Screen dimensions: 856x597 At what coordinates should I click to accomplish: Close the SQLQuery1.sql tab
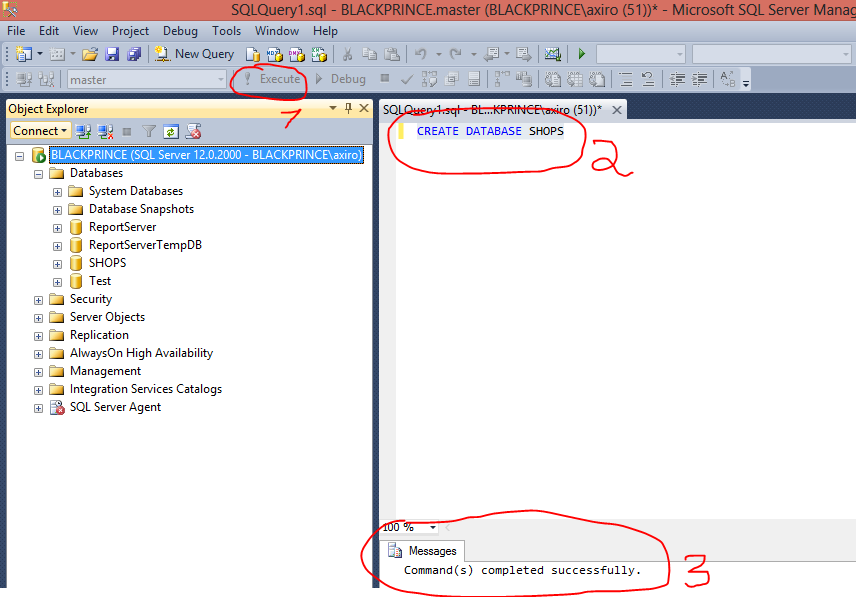pos(617,110)
